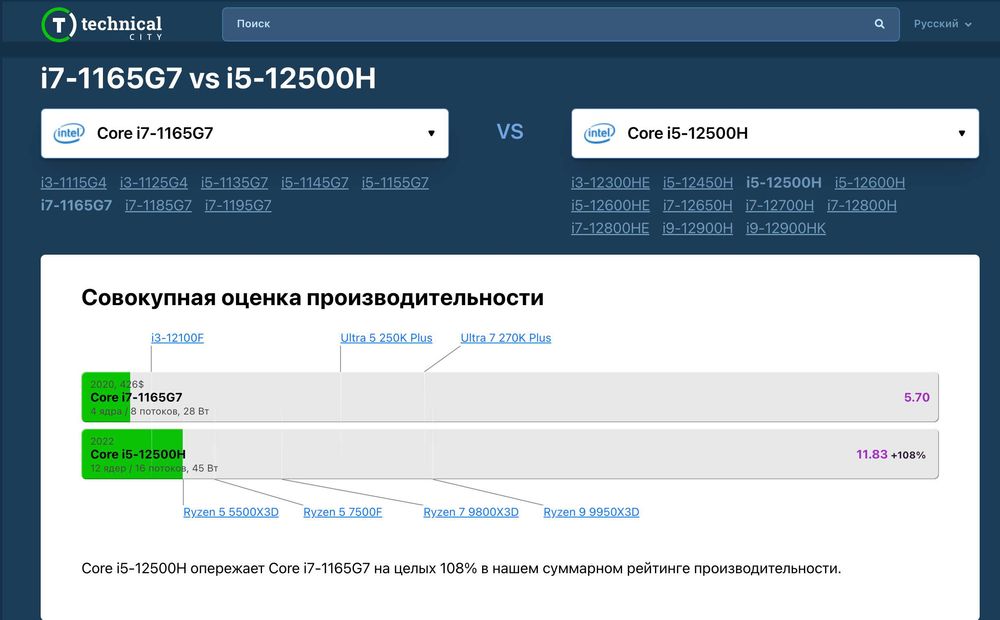Open the i5-12450H link
Screen dimensions: 1000x620
(698, 182)
